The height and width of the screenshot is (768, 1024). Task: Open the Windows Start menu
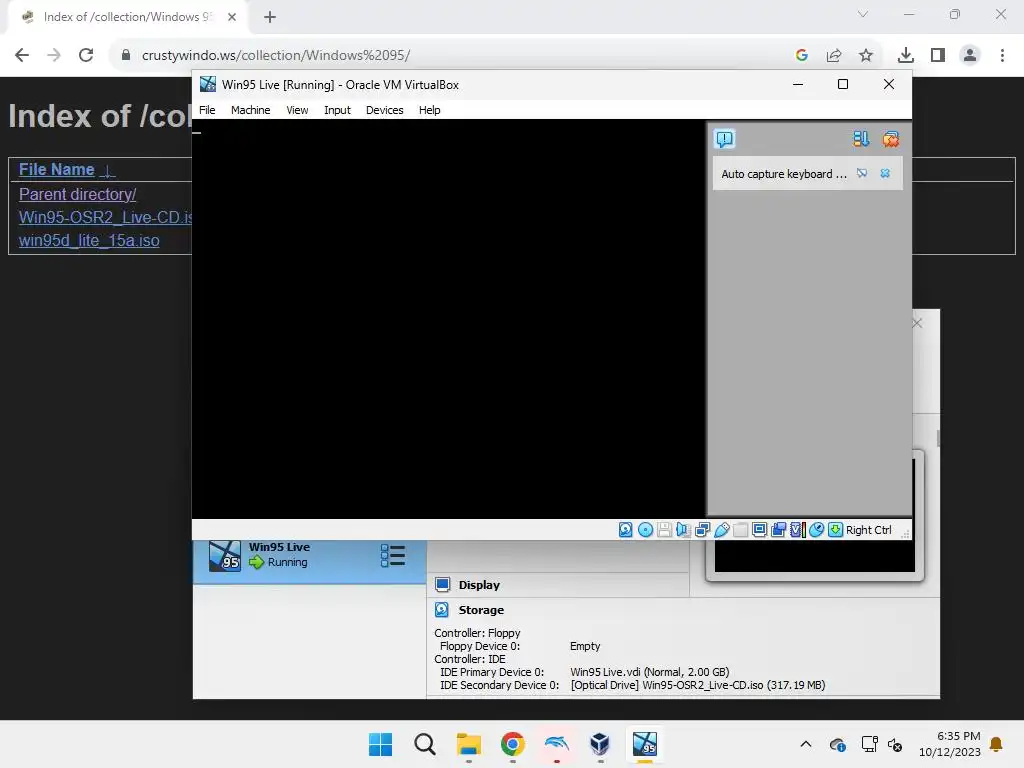coord(381,744)
